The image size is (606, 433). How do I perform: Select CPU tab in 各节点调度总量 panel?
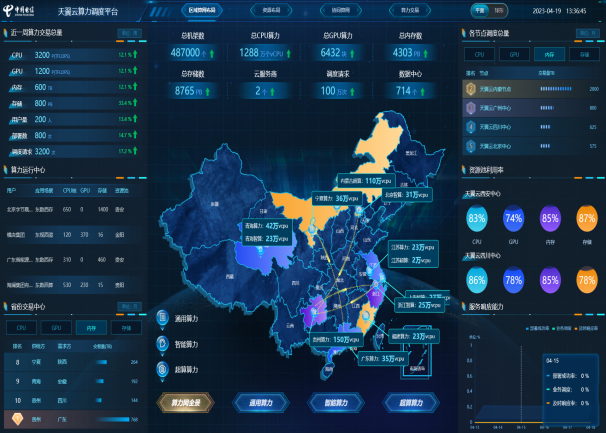tap(479, 55)
